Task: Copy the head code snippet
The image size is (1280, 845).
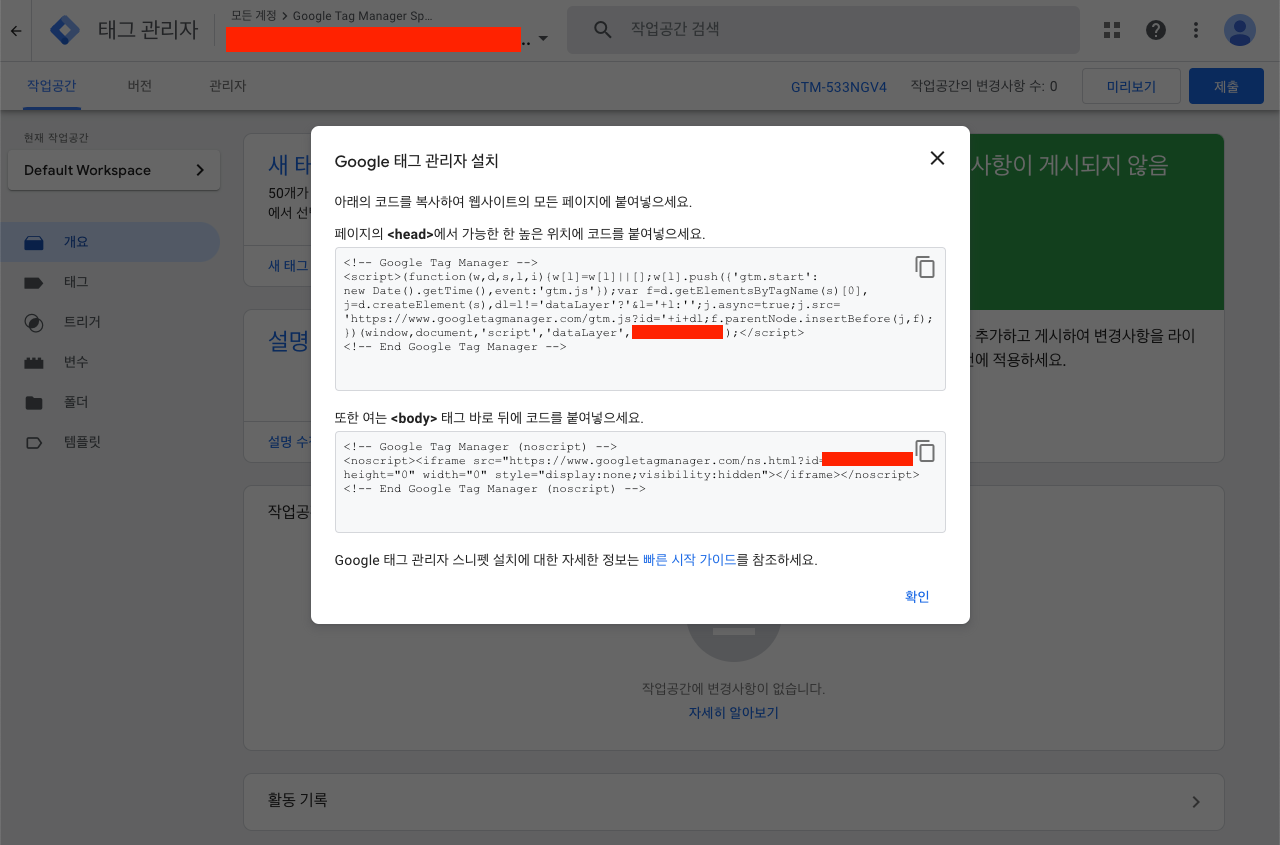Action: pos(925,267)
